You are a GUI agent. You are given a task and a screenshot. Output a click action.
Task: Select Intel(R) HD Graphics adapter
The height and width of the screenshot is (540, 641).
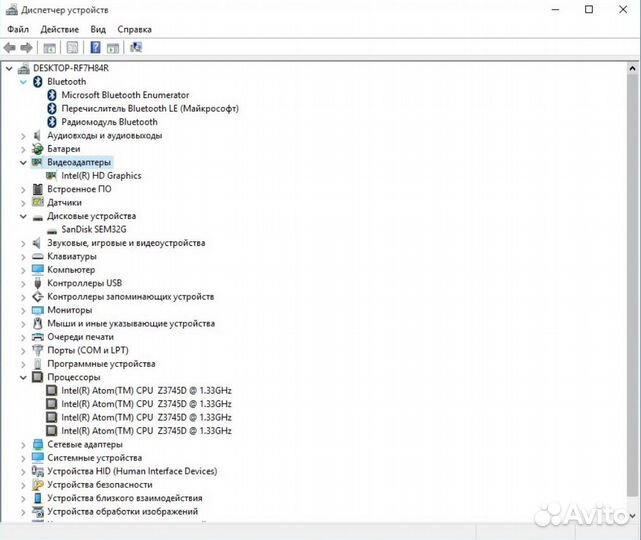101,176
